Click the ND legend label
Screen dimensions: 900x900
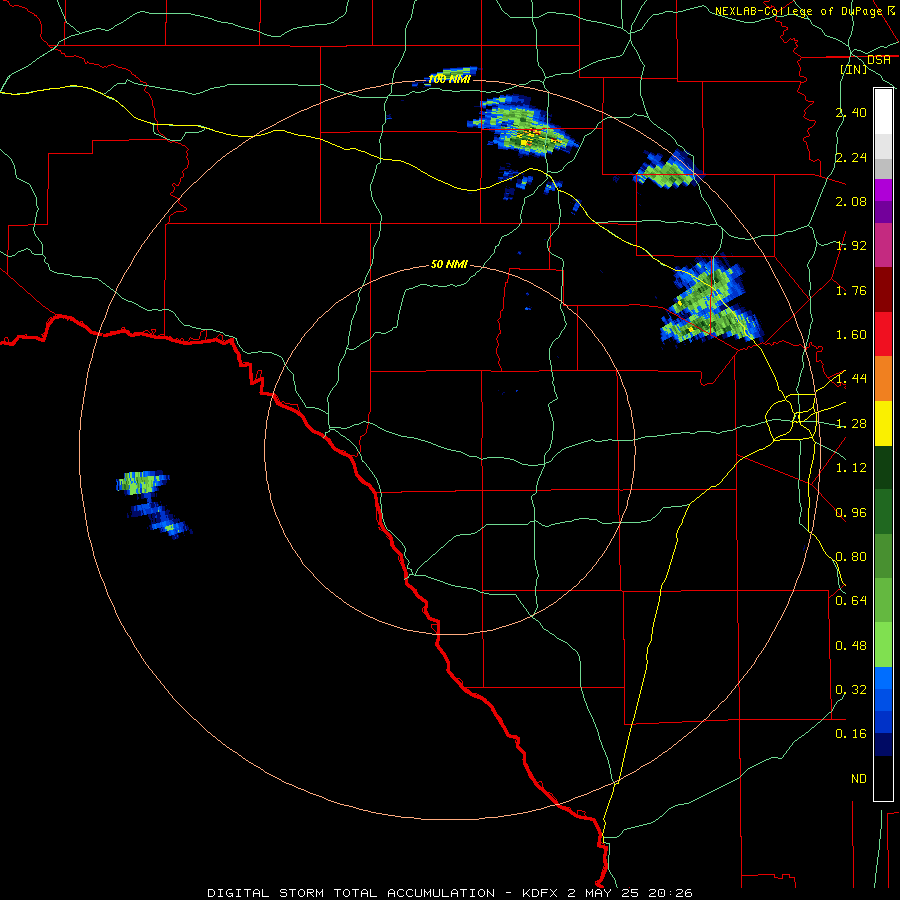click(x=859, y=779)
